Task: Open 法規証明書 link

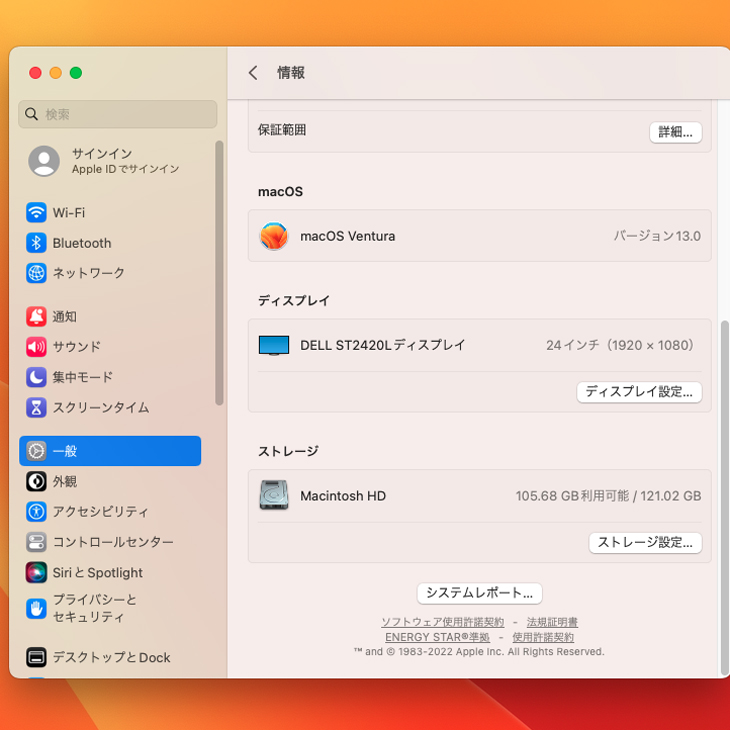Action: click(552, 622)
